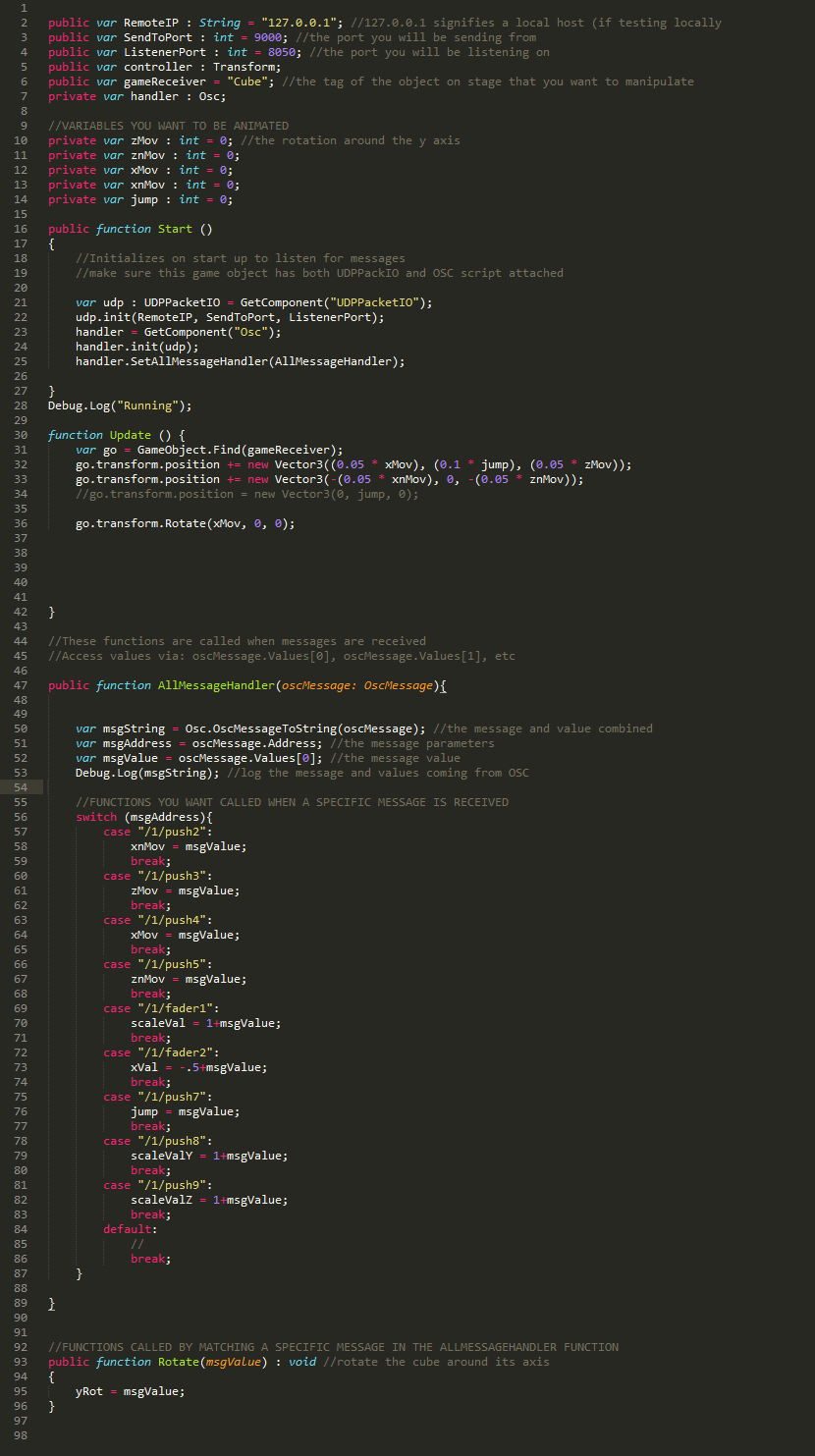Click line number 98 in the gutter
815x1456 pixels.
pyautogui.click(x=21, y=1435)
